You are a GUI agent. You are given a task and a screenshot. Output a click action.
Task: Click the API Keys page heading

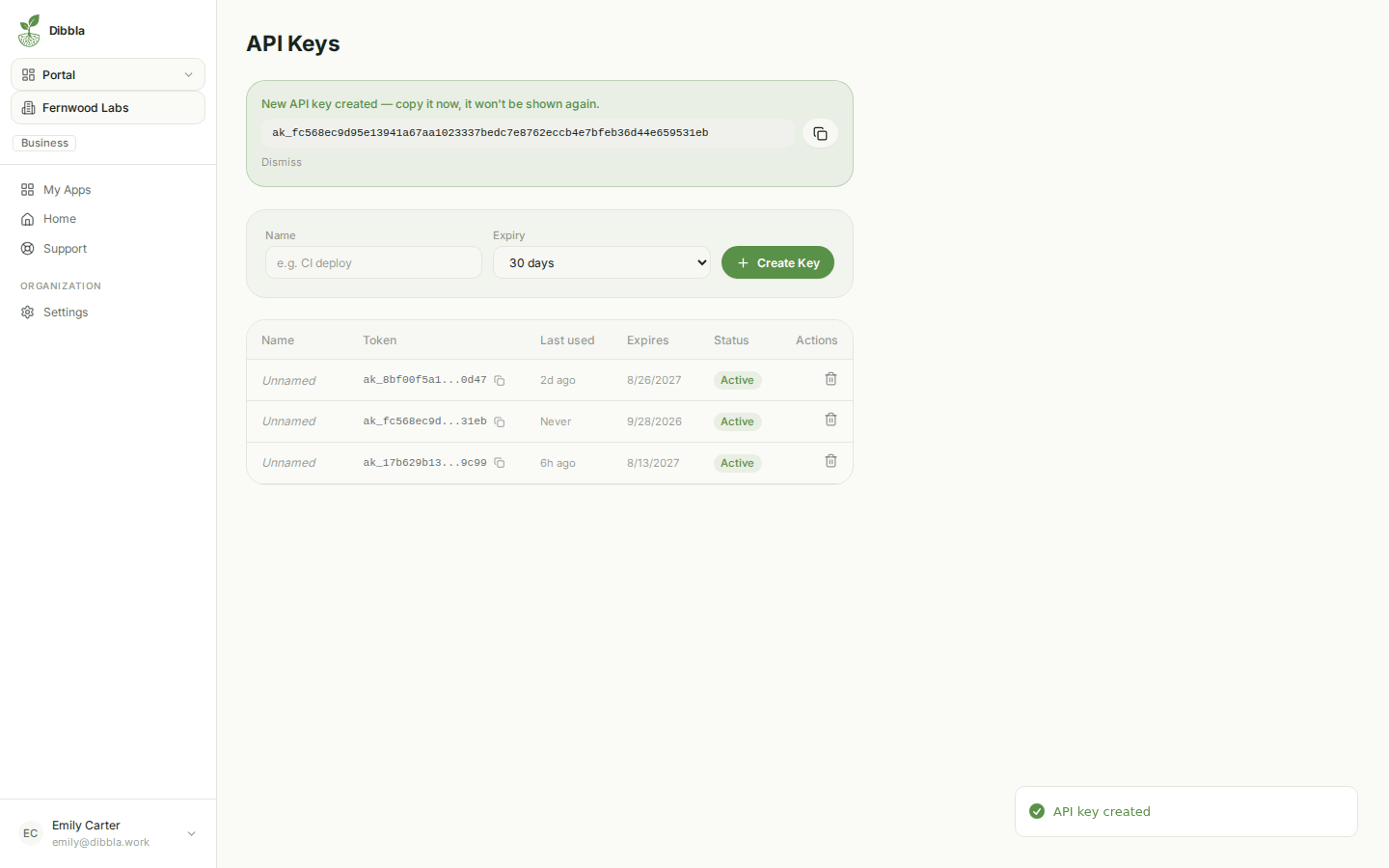pyautogui.click(x=293, y=43)
